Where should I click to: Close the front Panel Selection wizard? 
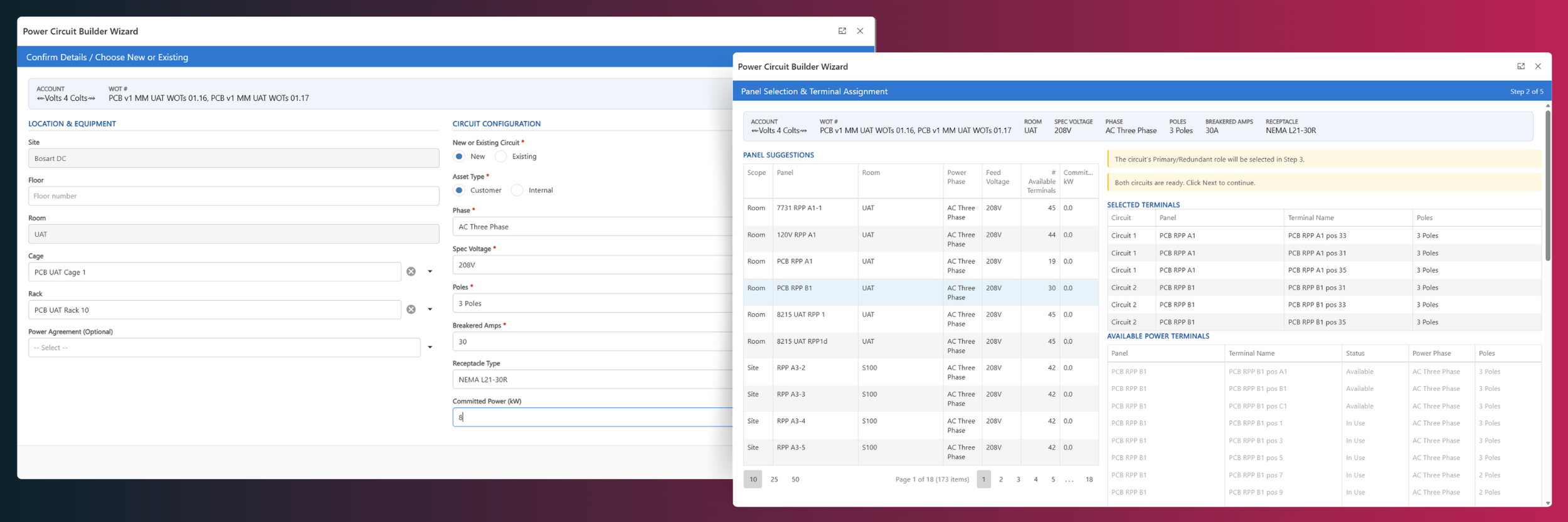[1538, 66]
